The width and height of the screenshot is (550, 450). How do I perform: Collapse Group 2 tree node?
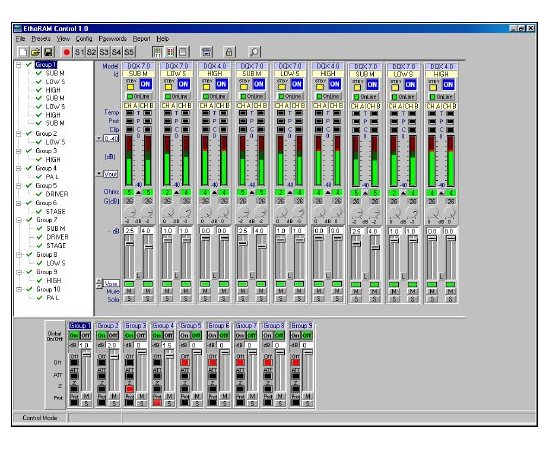(x=19, y=134)
